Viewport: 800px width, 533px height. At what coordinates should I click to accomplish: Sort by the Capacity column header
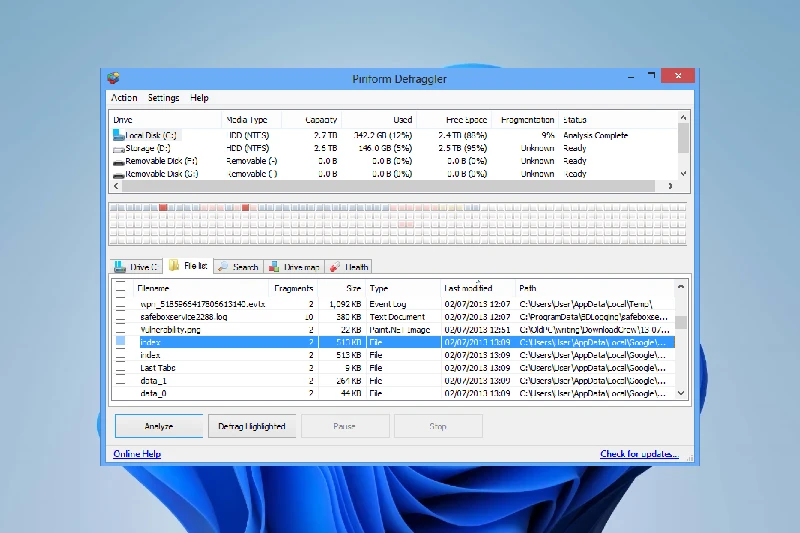[311, 120]
